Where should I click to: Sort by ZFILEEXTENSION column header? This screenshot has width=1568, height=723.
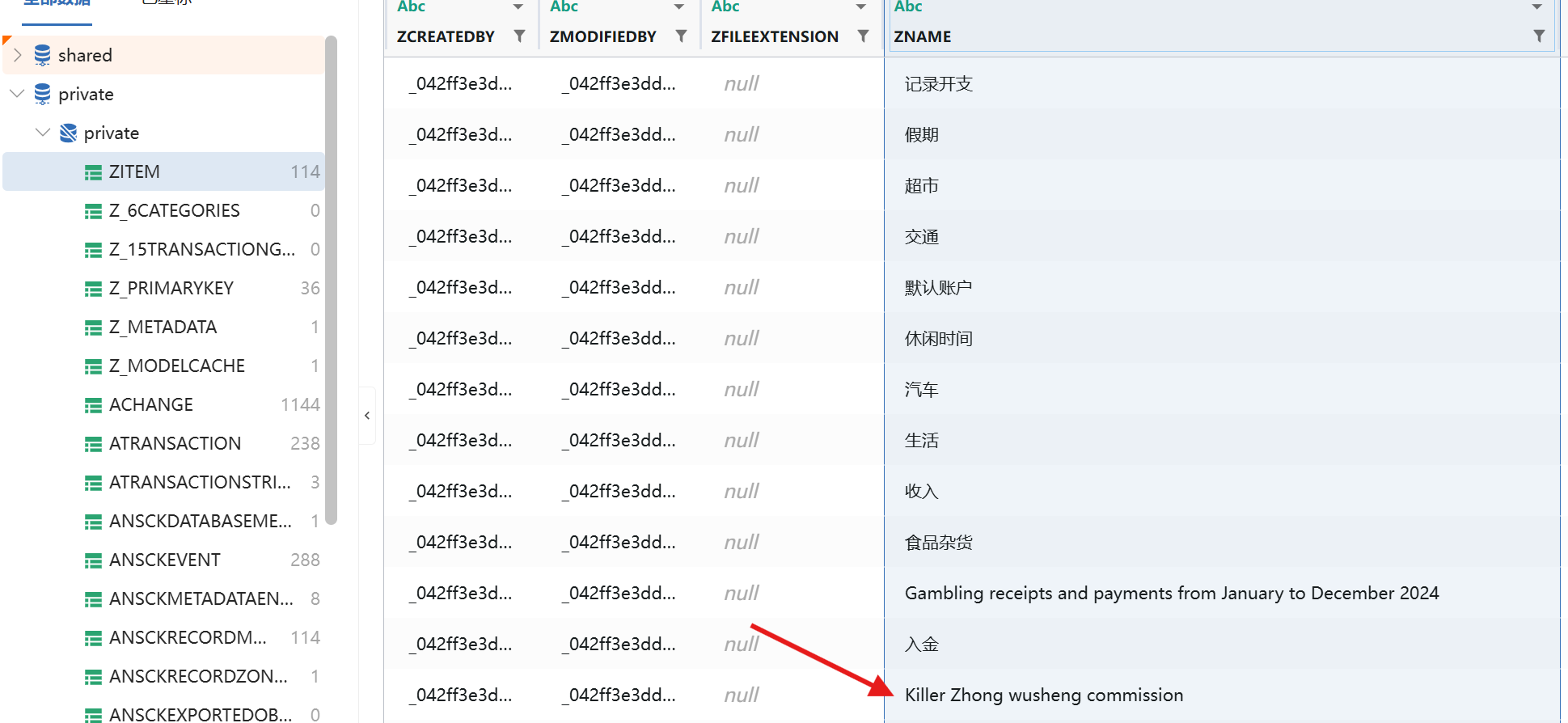(x=775, y=36)
